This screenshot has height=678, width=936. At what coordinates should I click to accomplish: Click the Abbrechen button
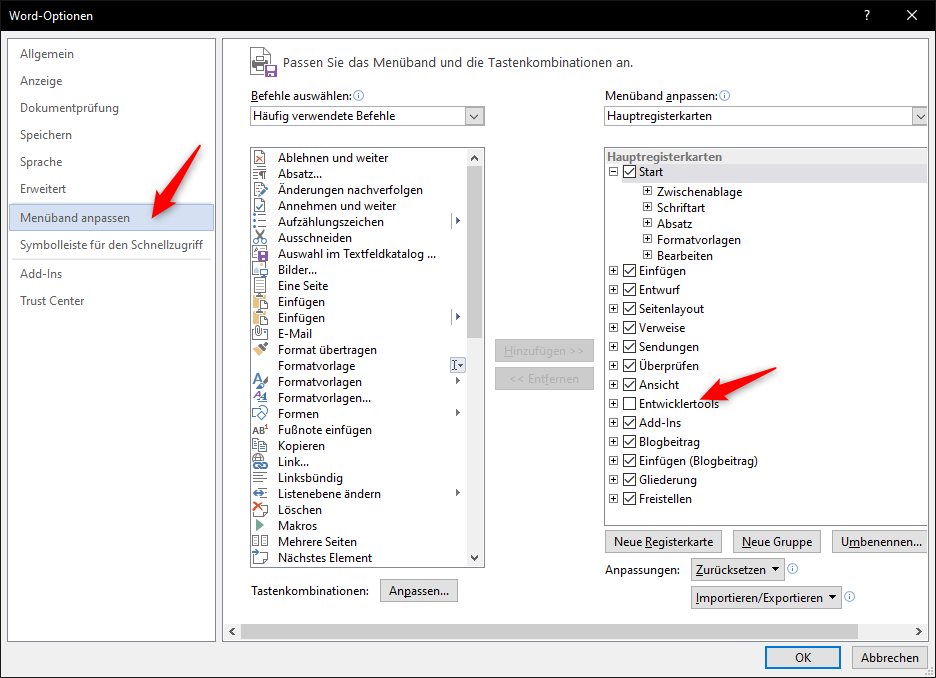coord(889,657)
